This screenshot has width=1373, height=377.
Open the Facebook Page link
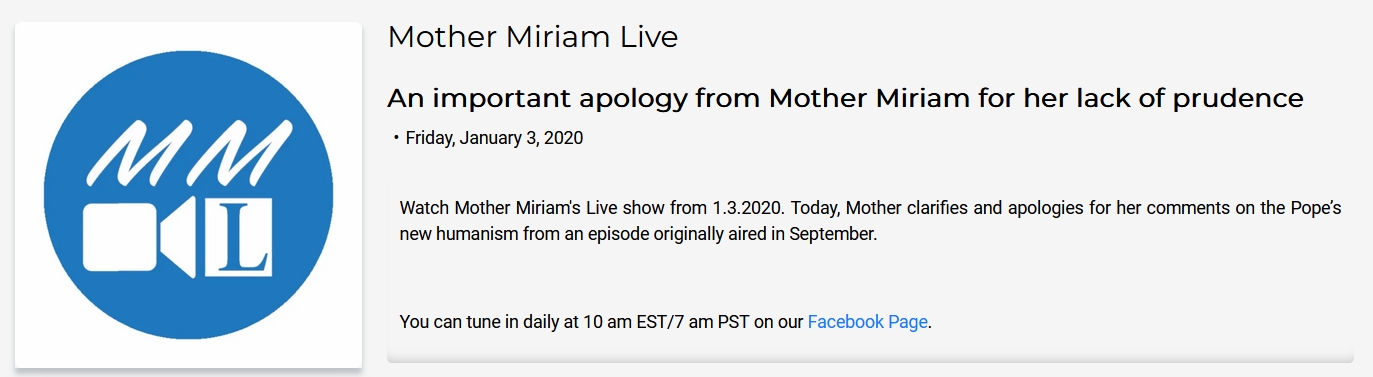coord(867,322)
